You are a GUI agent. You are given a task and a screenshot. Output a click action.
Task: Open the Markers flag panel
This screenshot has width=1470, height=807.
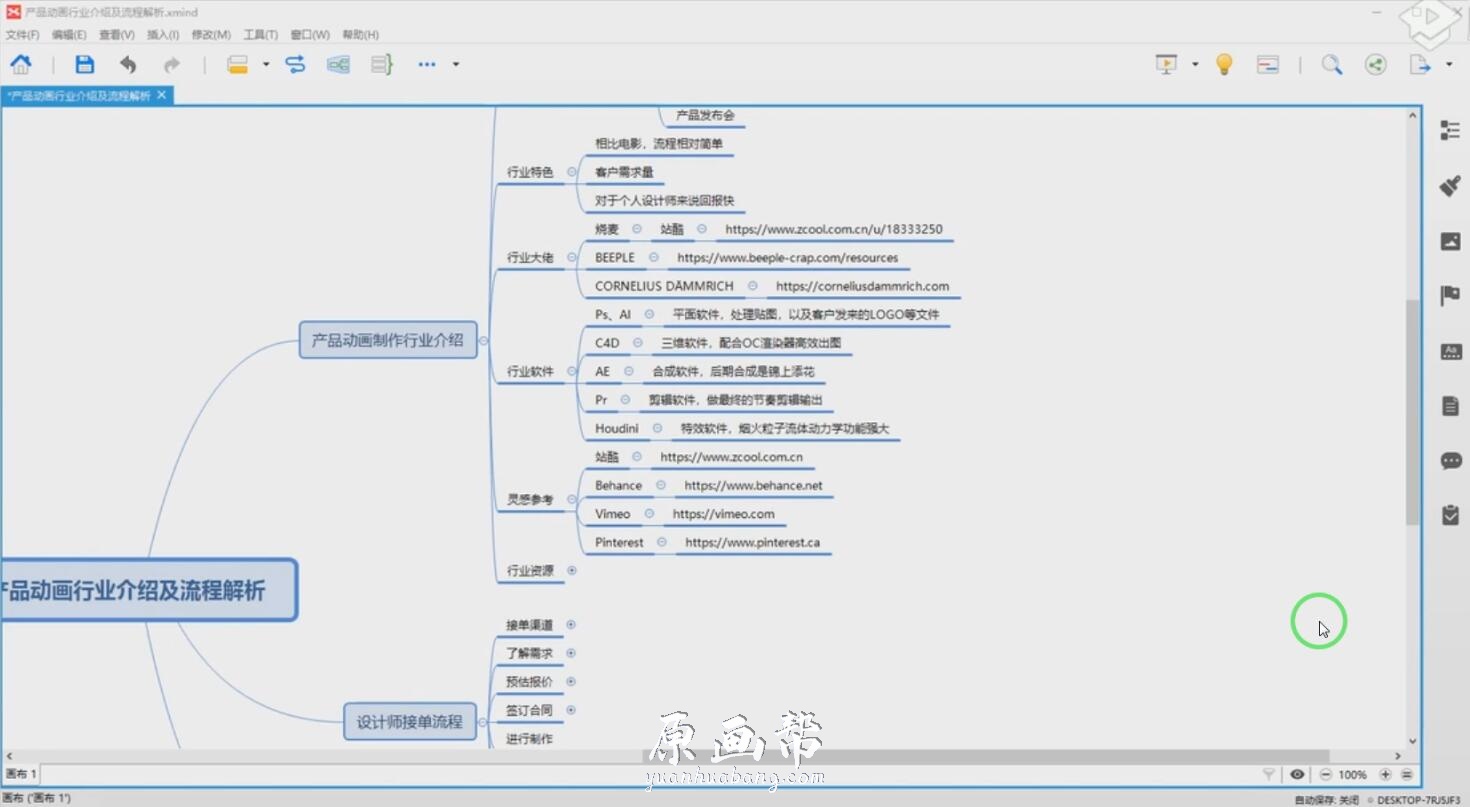click(x=1450, y=296)
